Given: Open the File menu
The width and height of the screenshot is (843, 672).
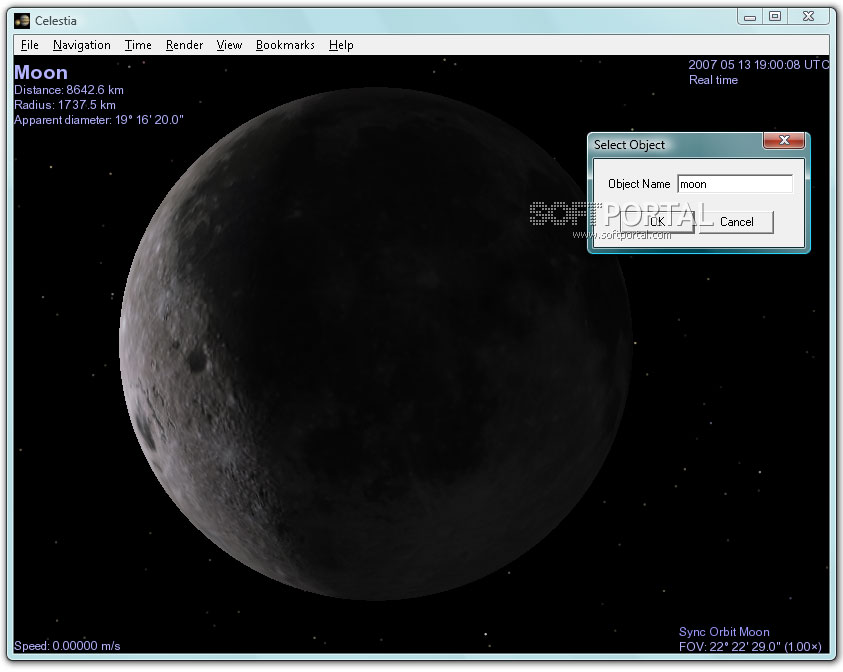Looking at the screenshot, I should pos(30,45).
